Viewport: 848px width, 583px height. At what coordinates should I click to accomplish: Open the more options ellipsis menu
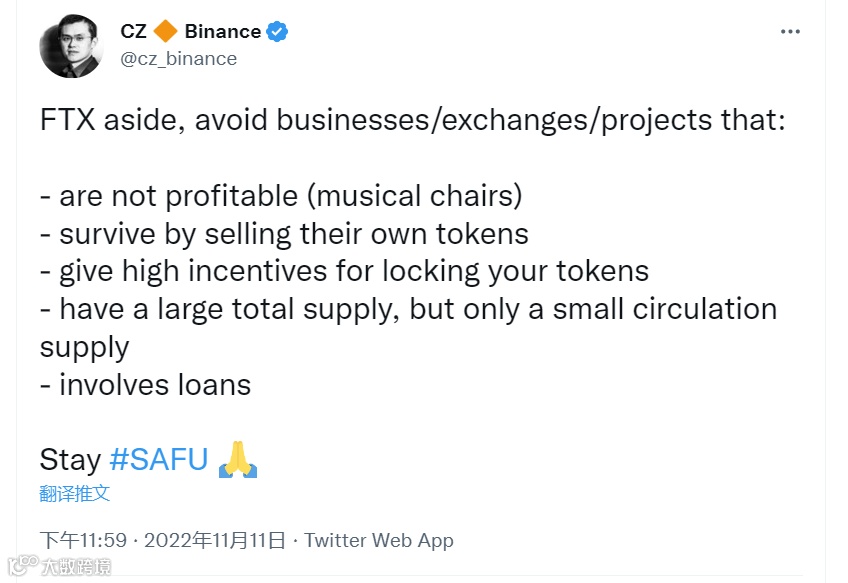click(790, 32)
